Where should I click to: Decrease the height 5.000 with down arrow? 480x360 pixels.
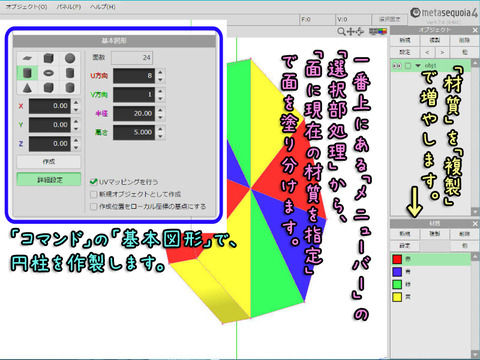(161, 136)
